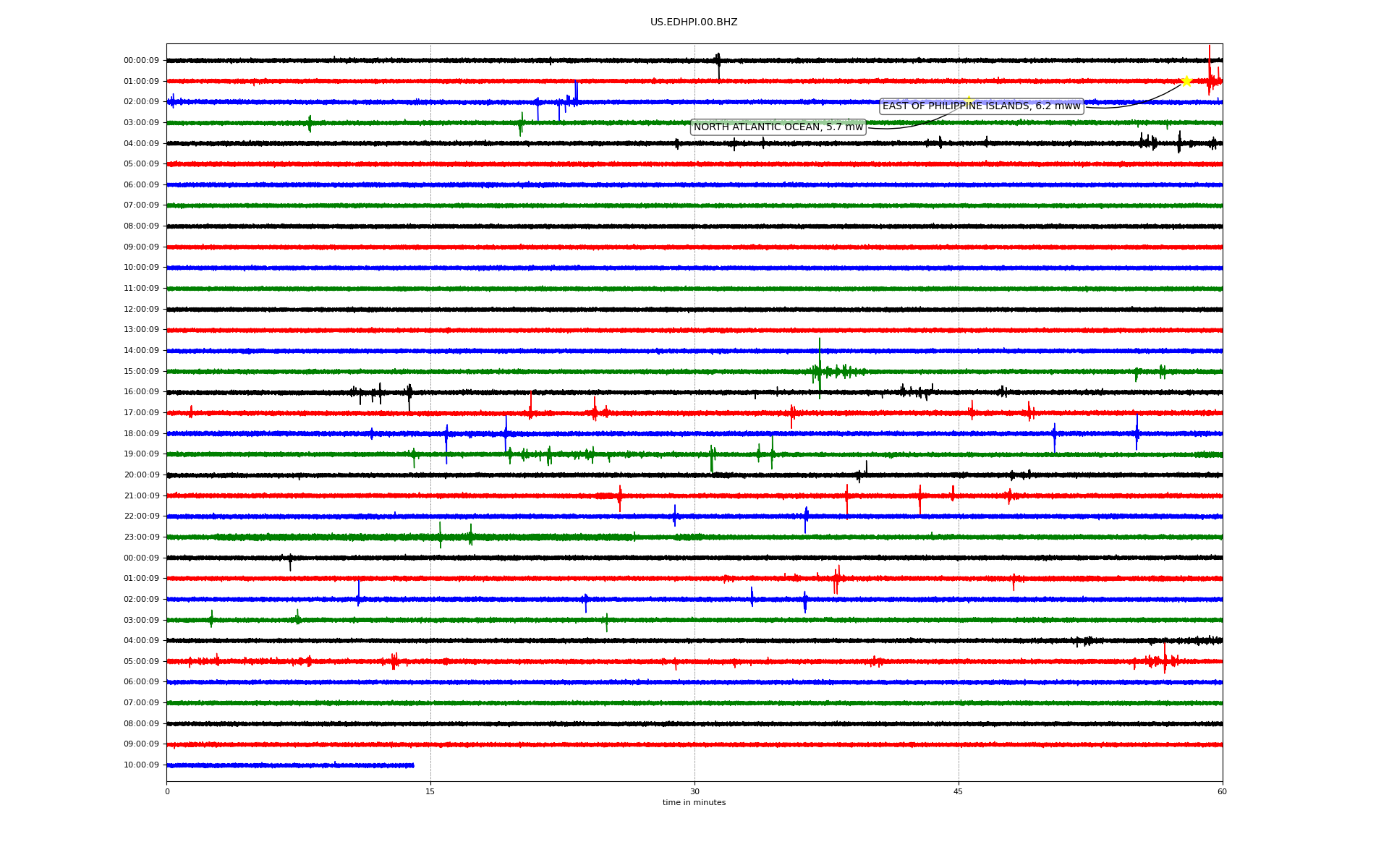Click the 12:00:09 trace time label
The height and width of the screenshot is (868, 1389).
(141, 310)
